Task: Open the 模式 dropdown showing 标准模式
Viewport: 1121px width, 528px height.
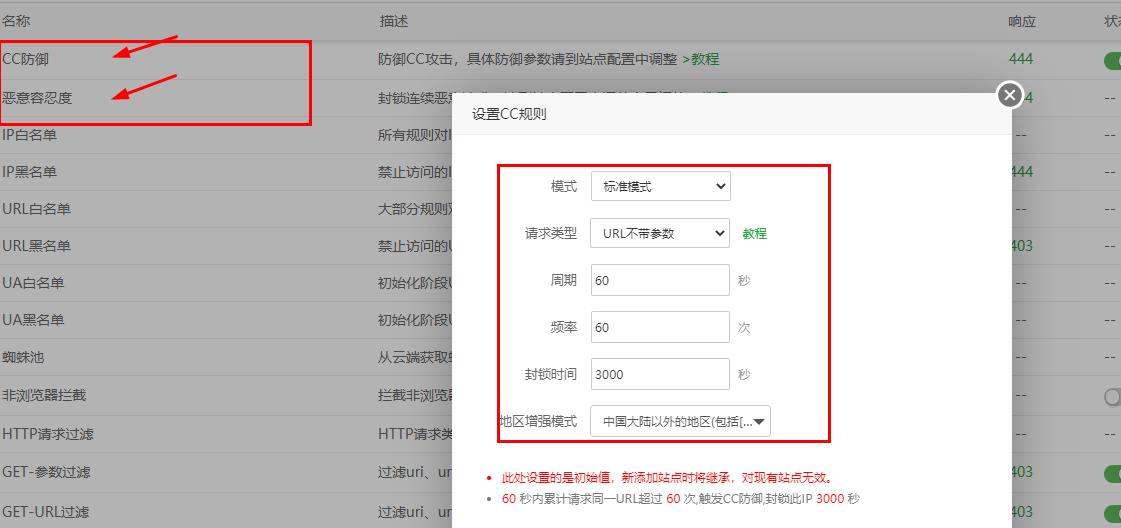Action: click(x=661, y=186)
